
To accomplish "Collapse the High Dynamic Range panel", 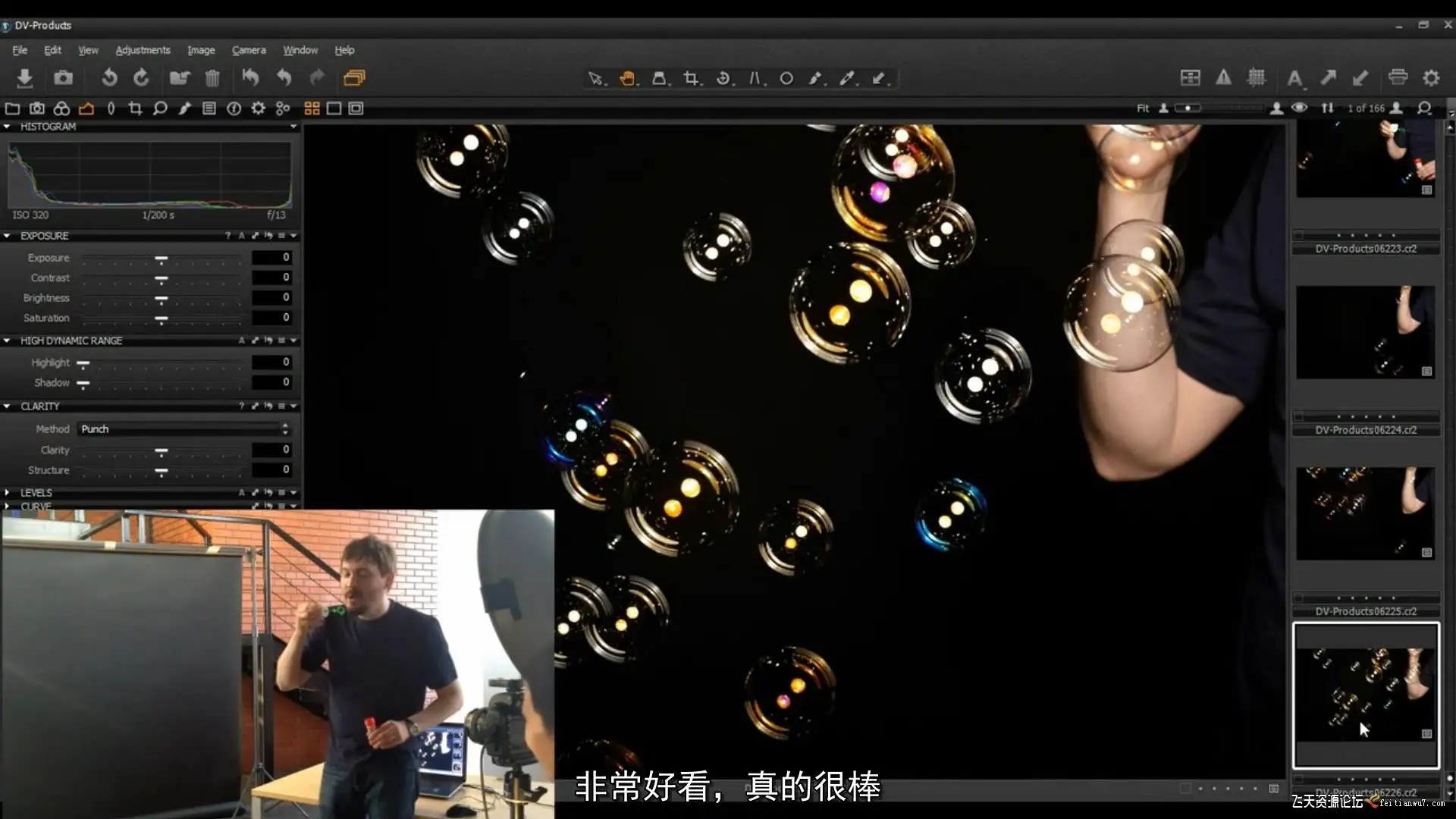I will click(7, 340).
